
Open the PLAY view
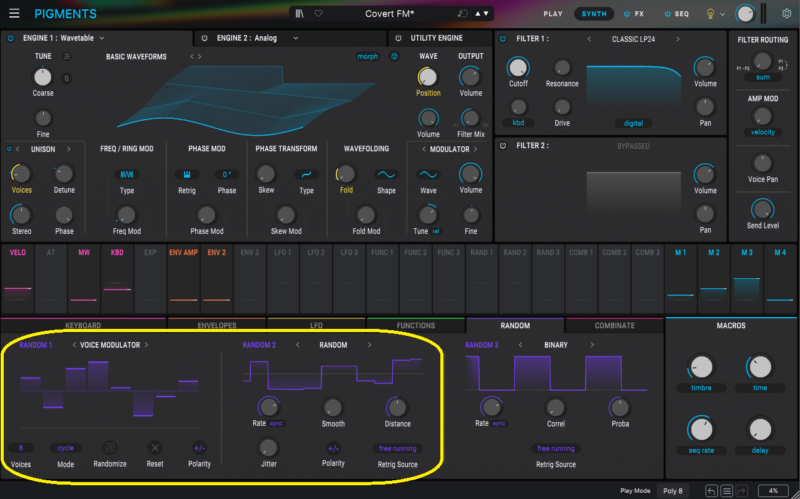(553, 14)
